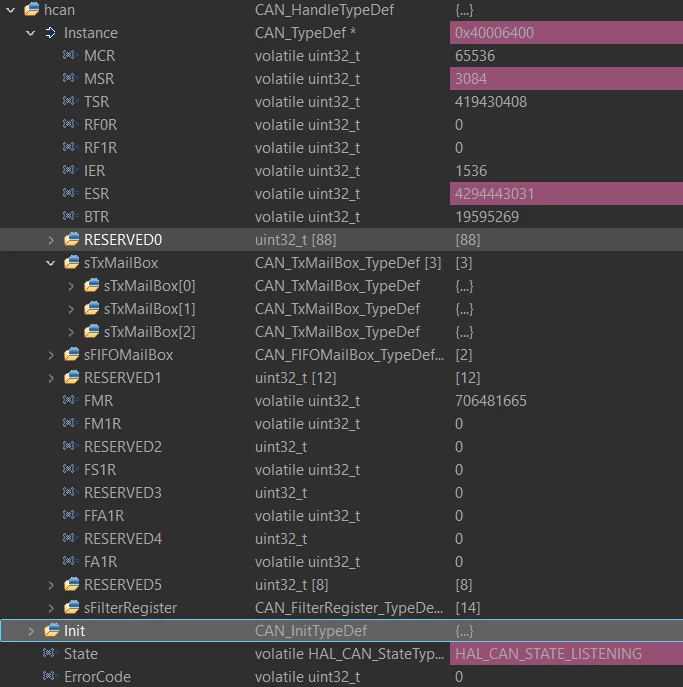Image resolution: width=683 pixels, height=687 pixels.
Task: Select the highlighted MSR value 3084
Action: 566,79
